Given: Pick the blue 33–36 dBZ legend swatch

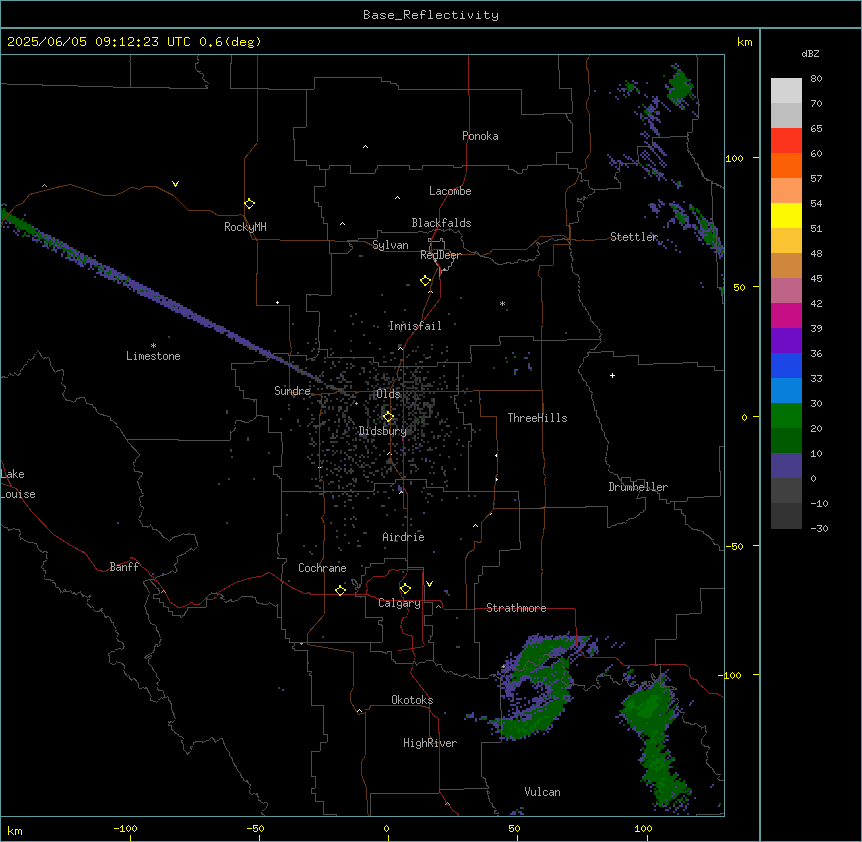Looking at the screenshot, I should pos(786,365).
